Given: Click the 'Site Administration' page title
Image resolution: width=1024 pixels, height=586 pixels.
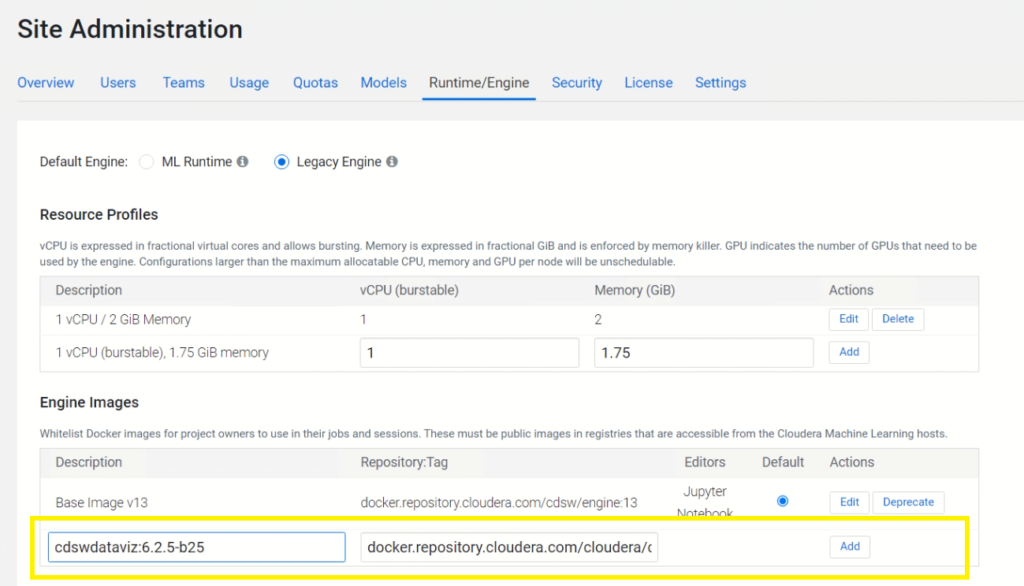Looking at the screenshot, I should pyautogui.click(x=130, y=29).
